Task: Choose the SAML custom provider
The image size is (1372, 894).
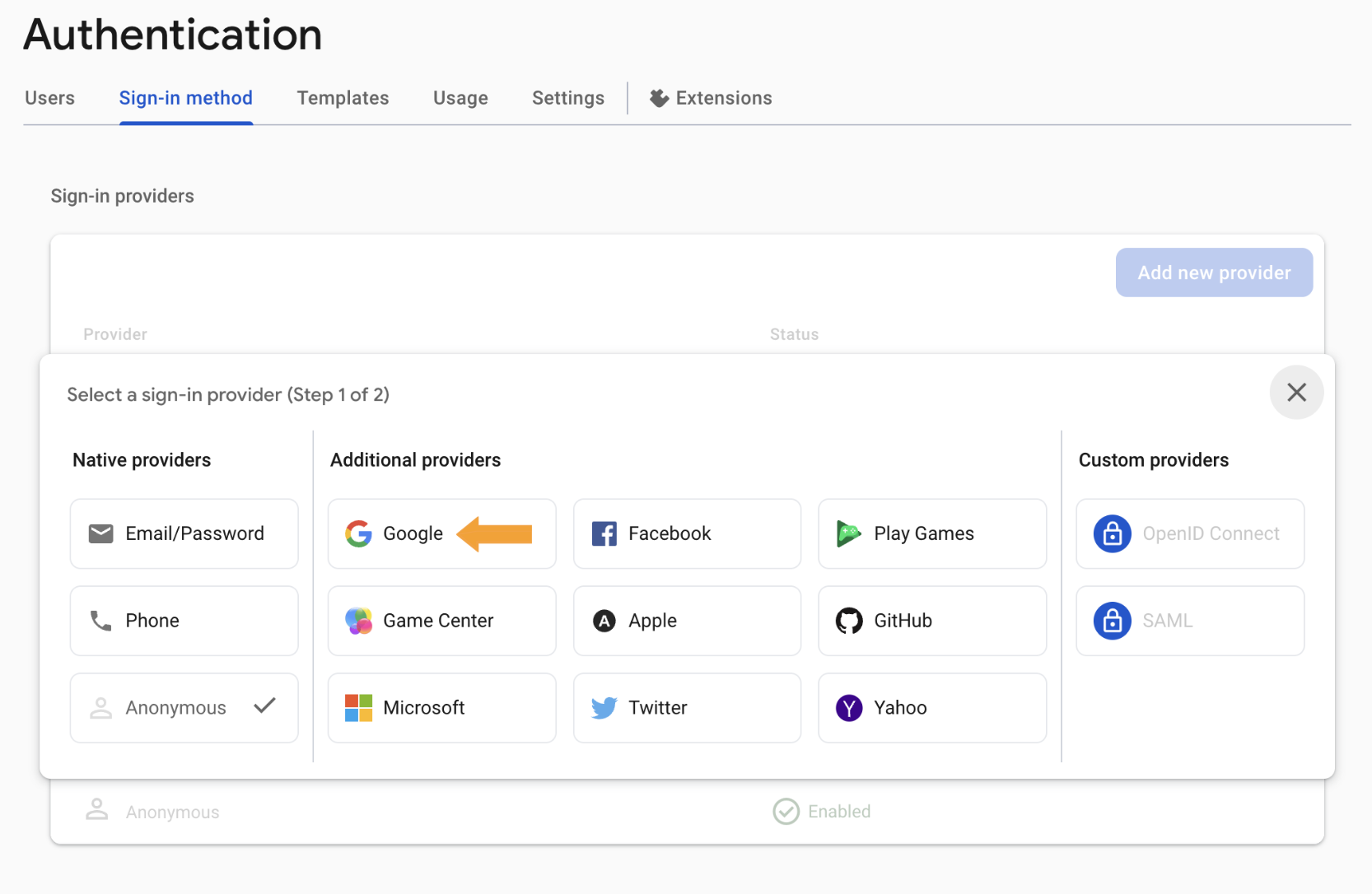Action: (x=1191, y=621)
